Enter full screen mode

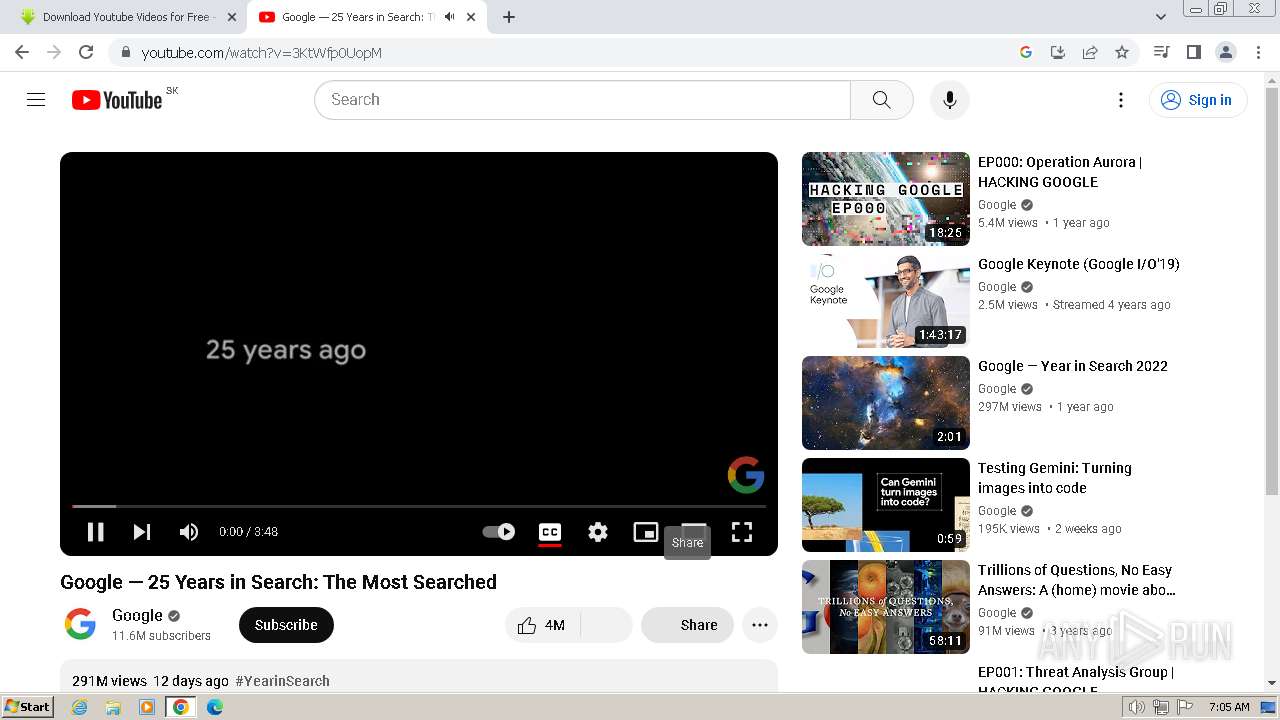[x=742, y=532]
